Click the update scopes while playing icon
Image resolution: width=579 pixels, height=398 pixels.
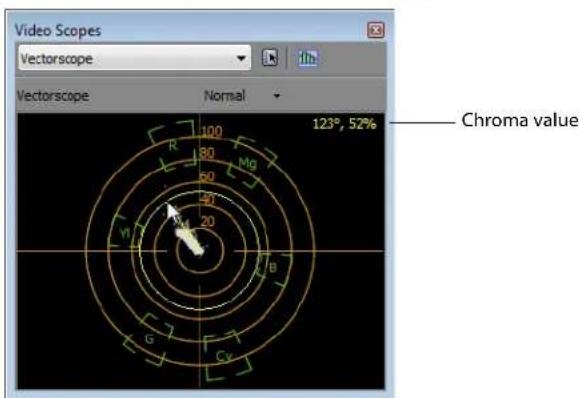(270, 58)
